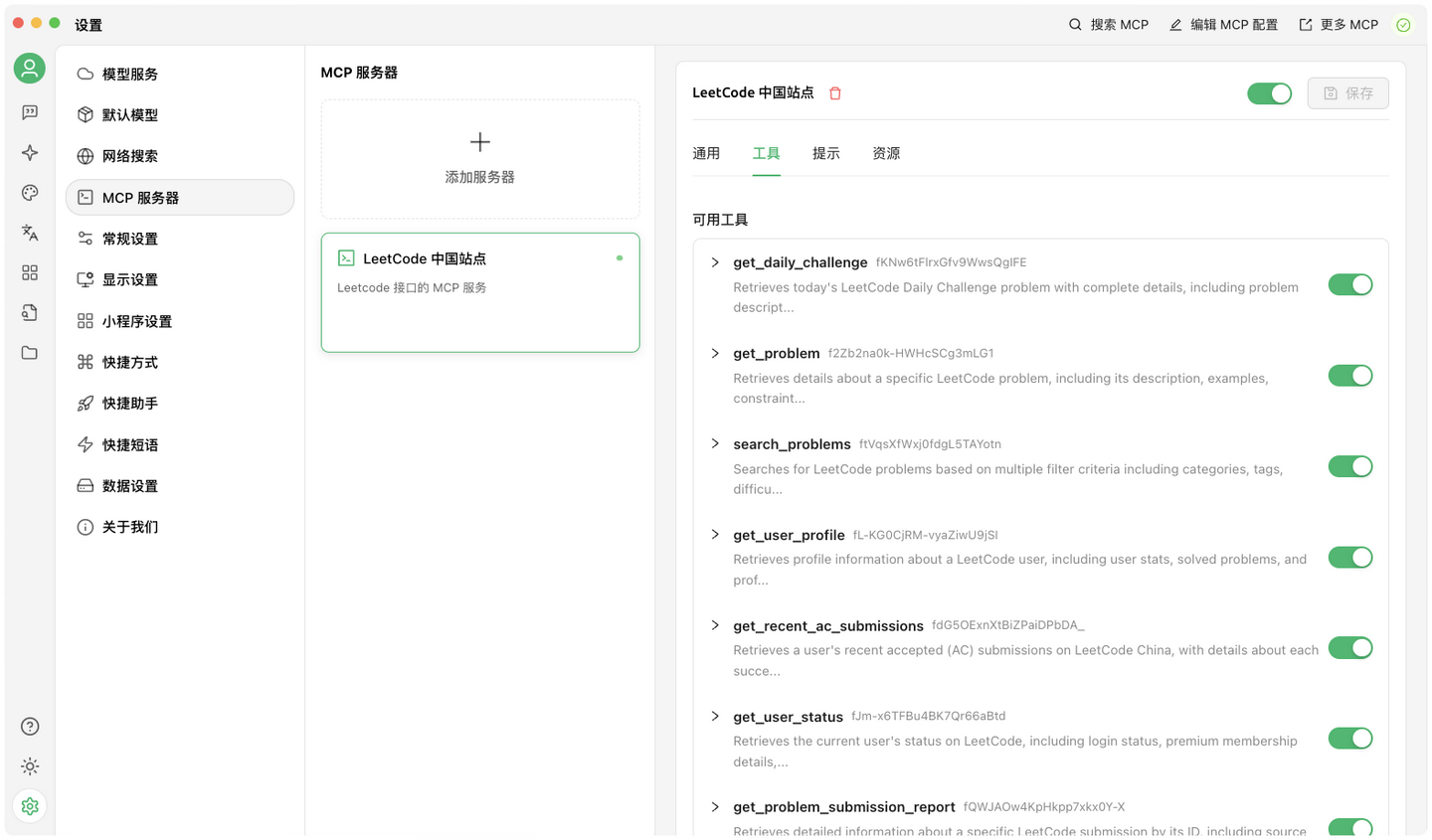Screen dimensions: 1432x840
Task: Click the help question mark icon
Action: point(29,727)
